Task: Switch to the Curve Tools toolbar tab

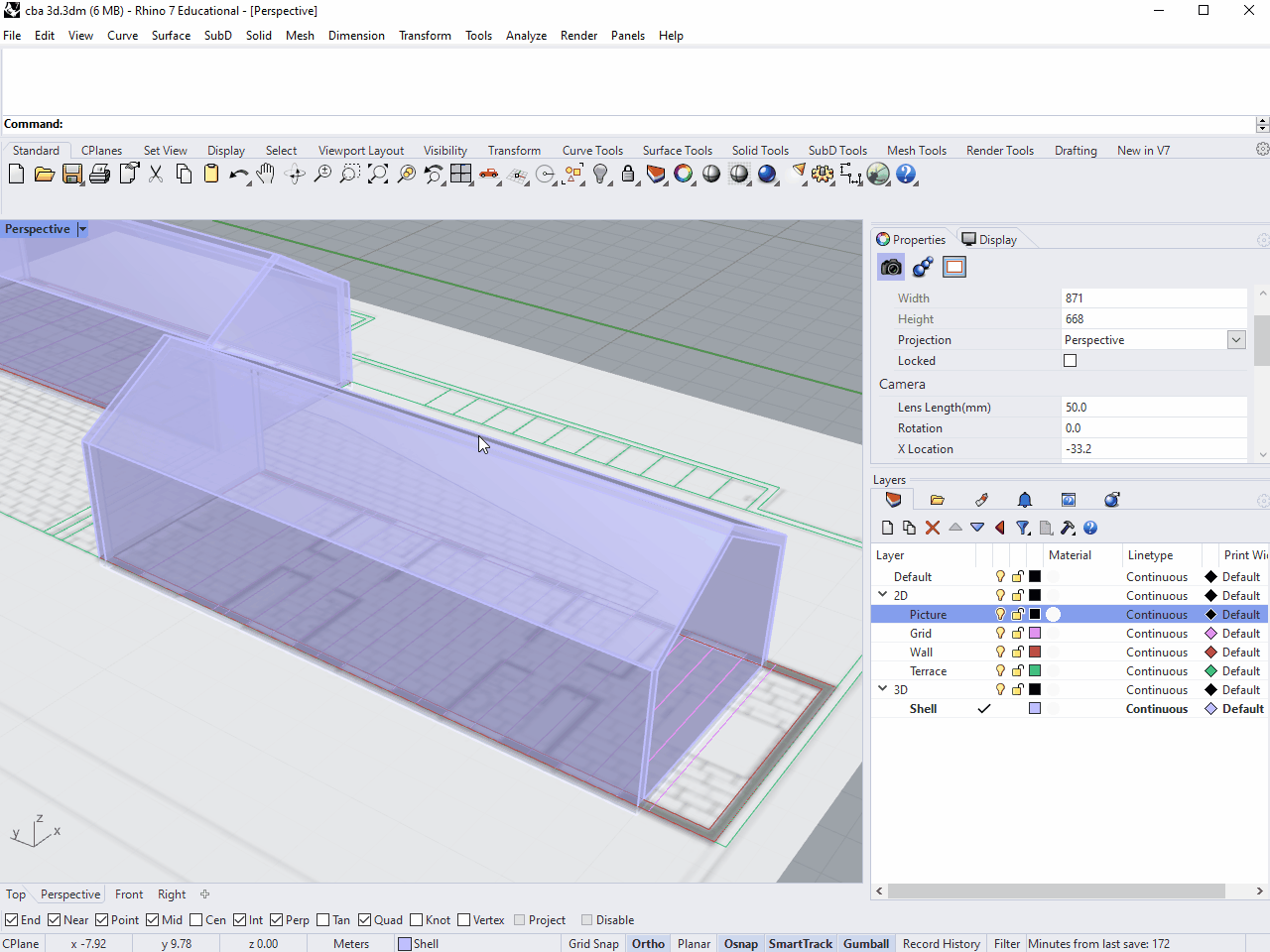Action: [592, 151]
